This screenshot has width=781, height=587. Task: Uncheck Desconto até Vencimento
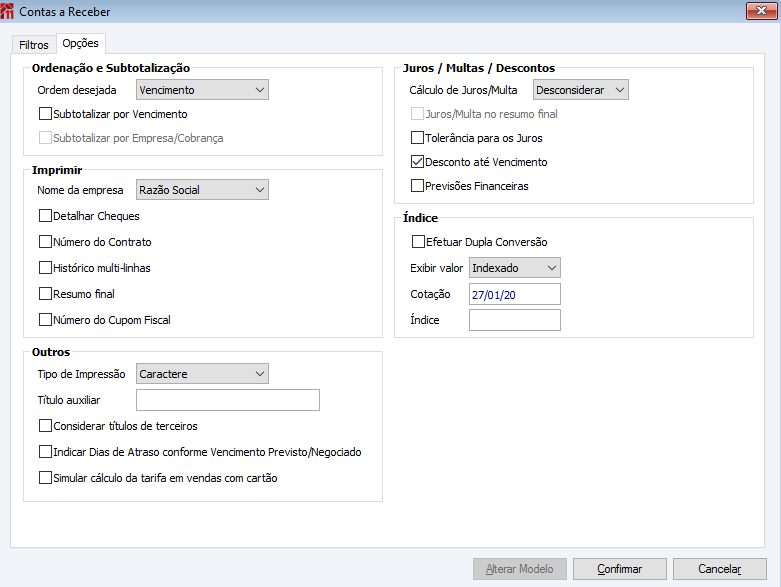click(418, 162)
